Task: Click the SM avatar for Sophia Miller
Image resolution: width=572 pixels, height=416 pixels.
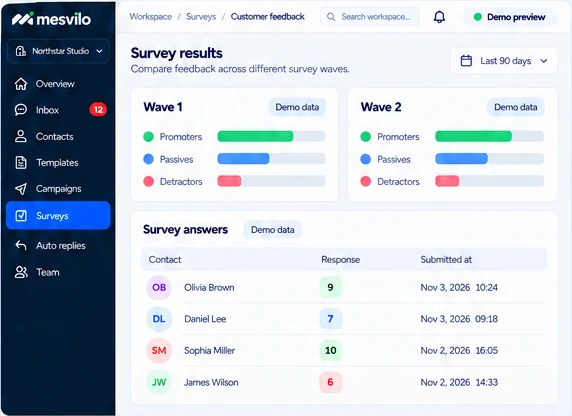Action: 159,351
